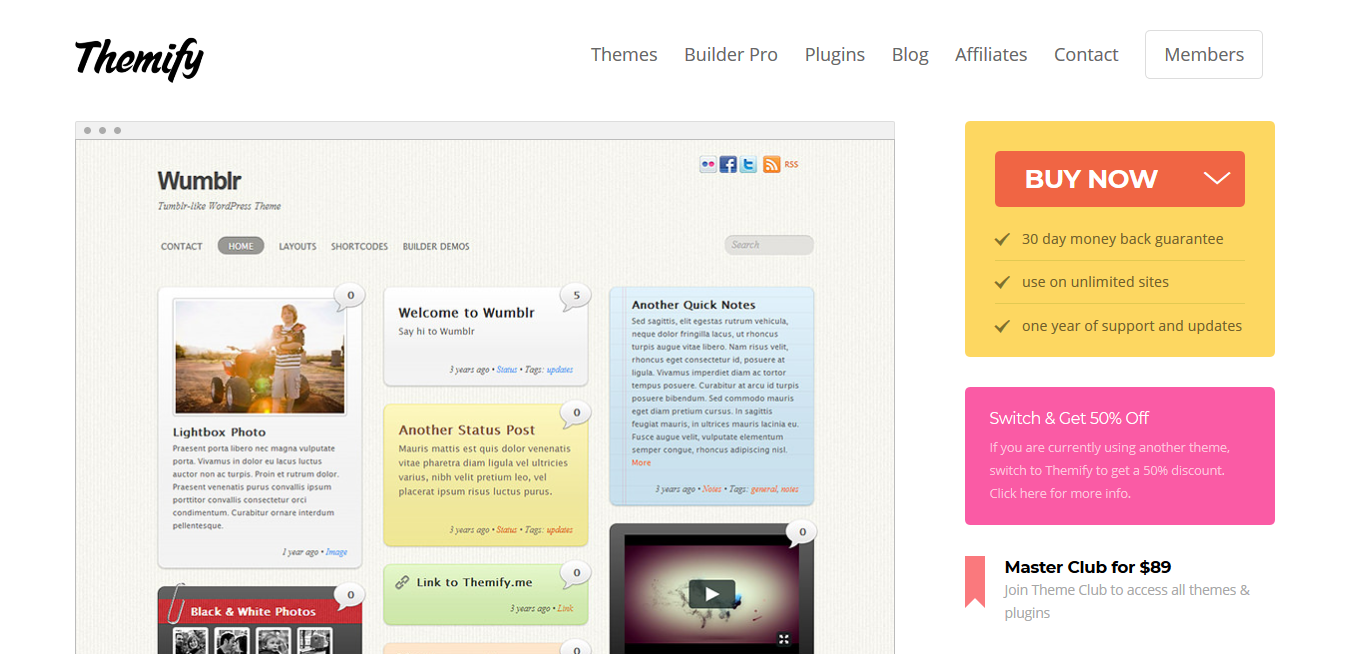This screenshot has width=1349, height=654.
Task: Click the general tag under Quick Notes
Action: coord(764,490)
